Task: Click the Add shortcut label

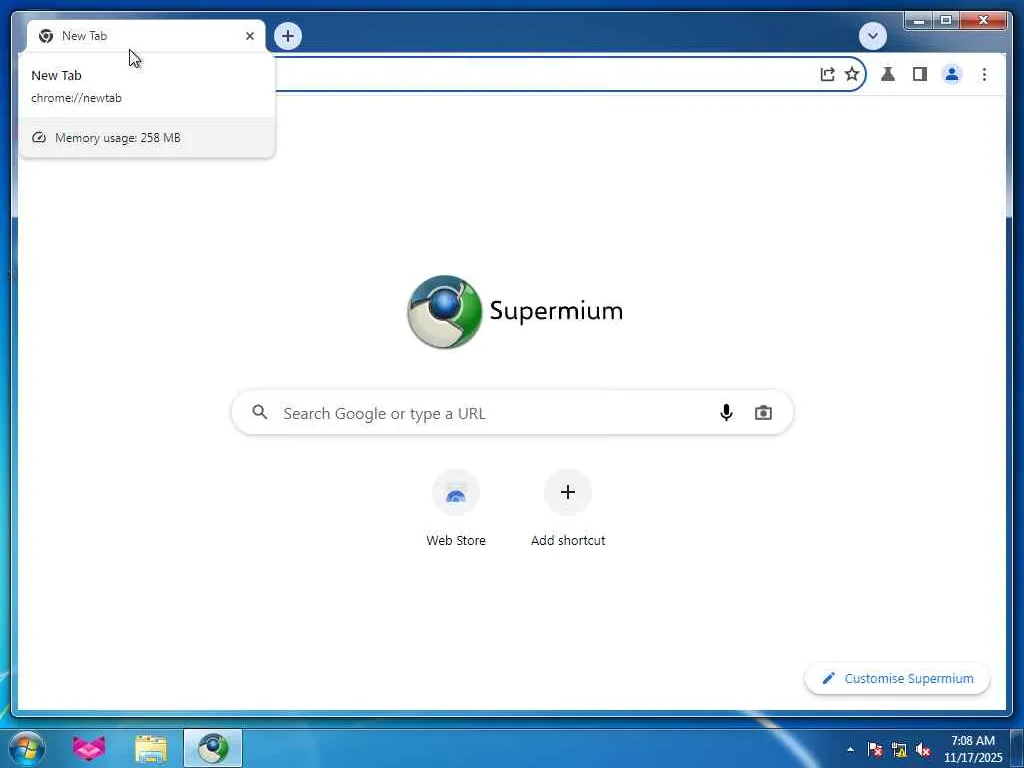Action: pyautogui.click(x=568, y=540)
